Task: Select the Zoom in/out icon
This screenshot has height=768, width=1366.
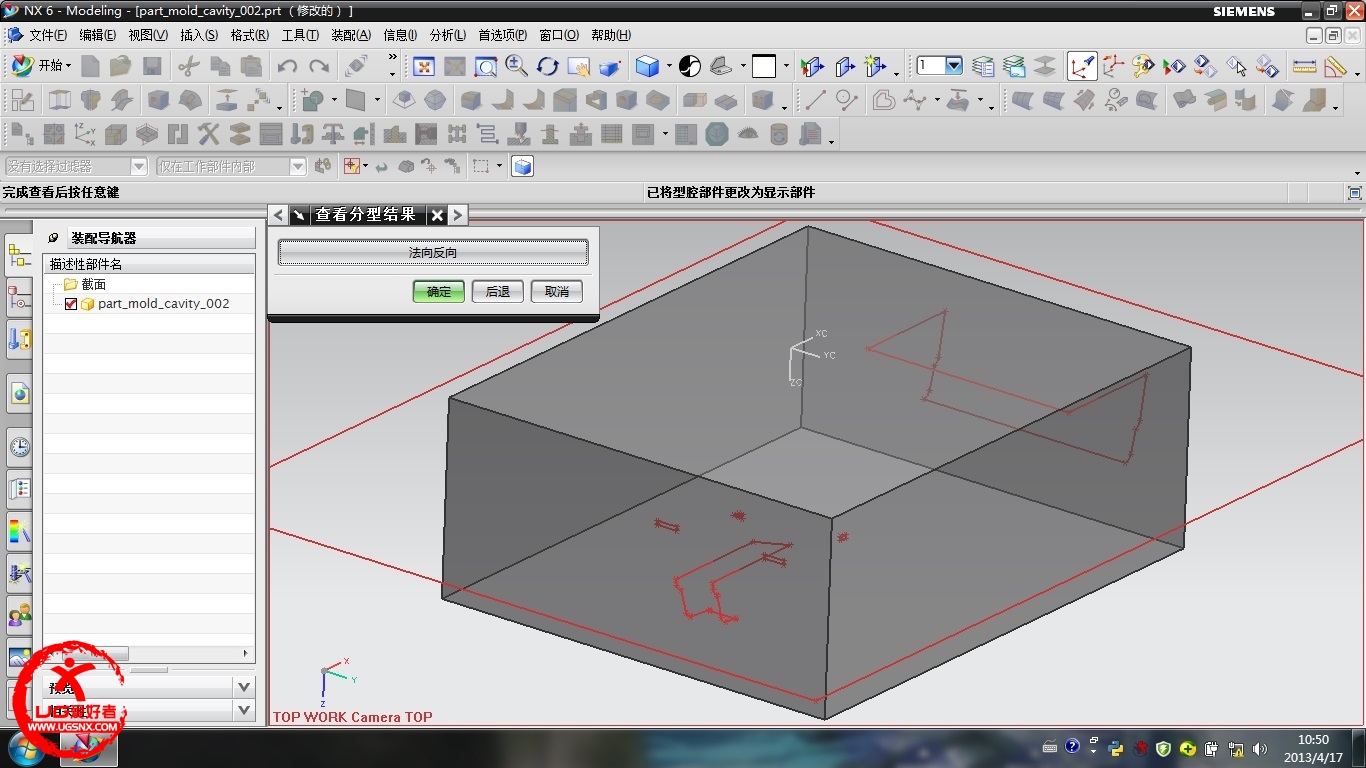Action: pos(517,66)
